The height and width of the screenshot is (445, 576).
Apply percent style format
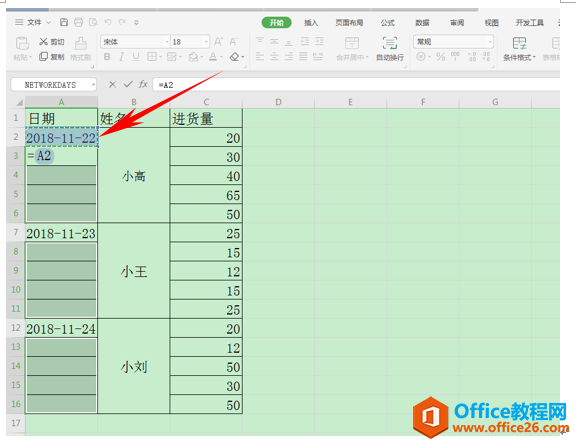[x=441, y=57]
